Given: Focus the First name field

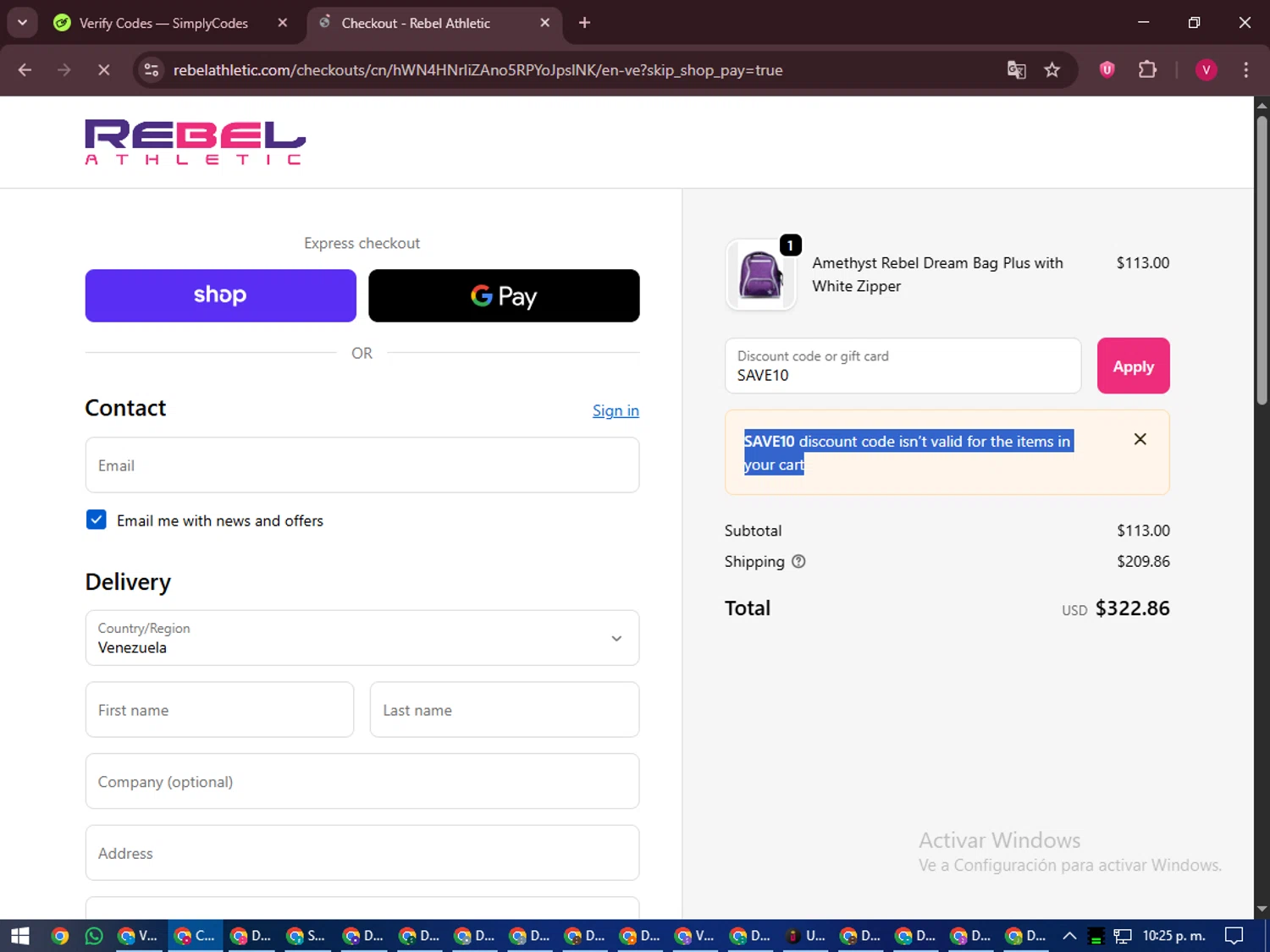Looking at the screenshot, I should pos(219,710).
